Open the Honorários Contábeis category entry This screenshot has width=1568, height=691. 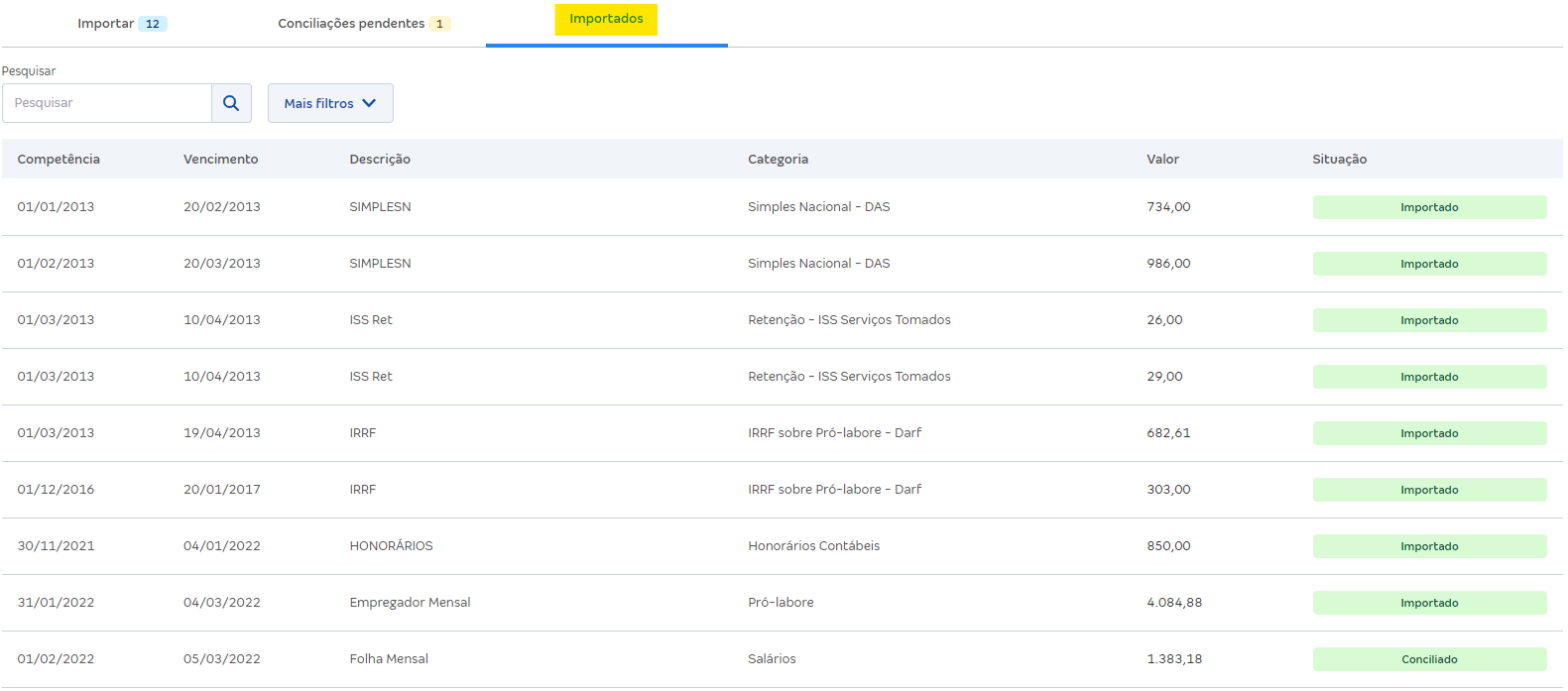[813, 546]
